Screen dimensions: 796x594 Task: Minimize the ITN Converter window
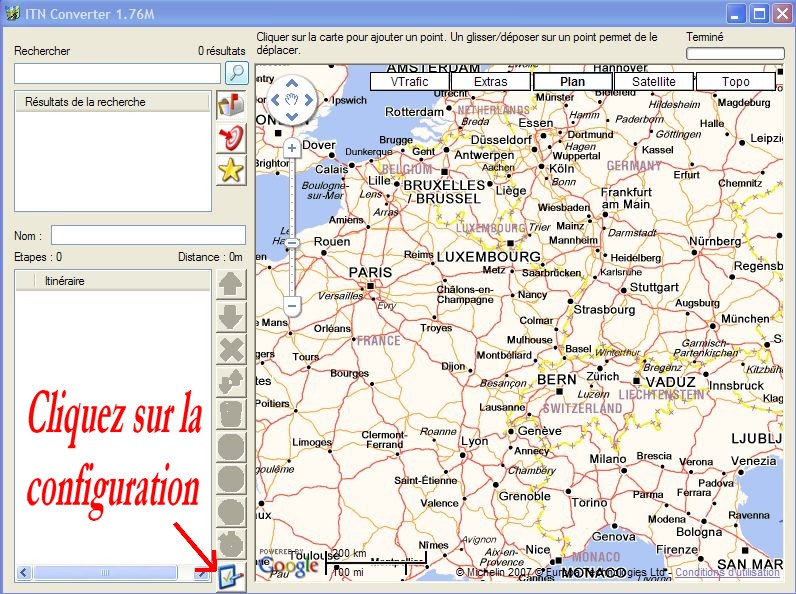(x=735, y=13)
